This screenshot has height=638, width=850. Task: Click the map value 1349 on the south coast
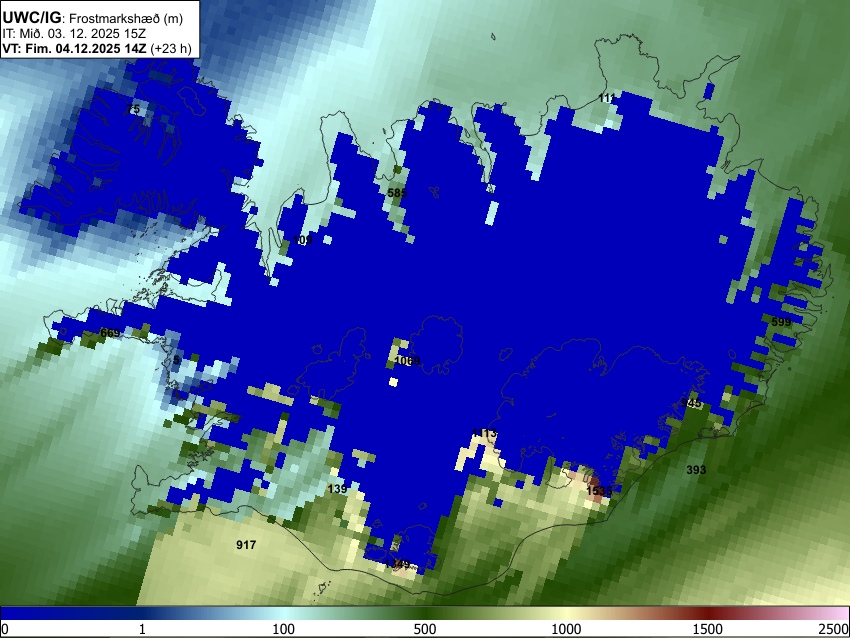pos(397,564)
